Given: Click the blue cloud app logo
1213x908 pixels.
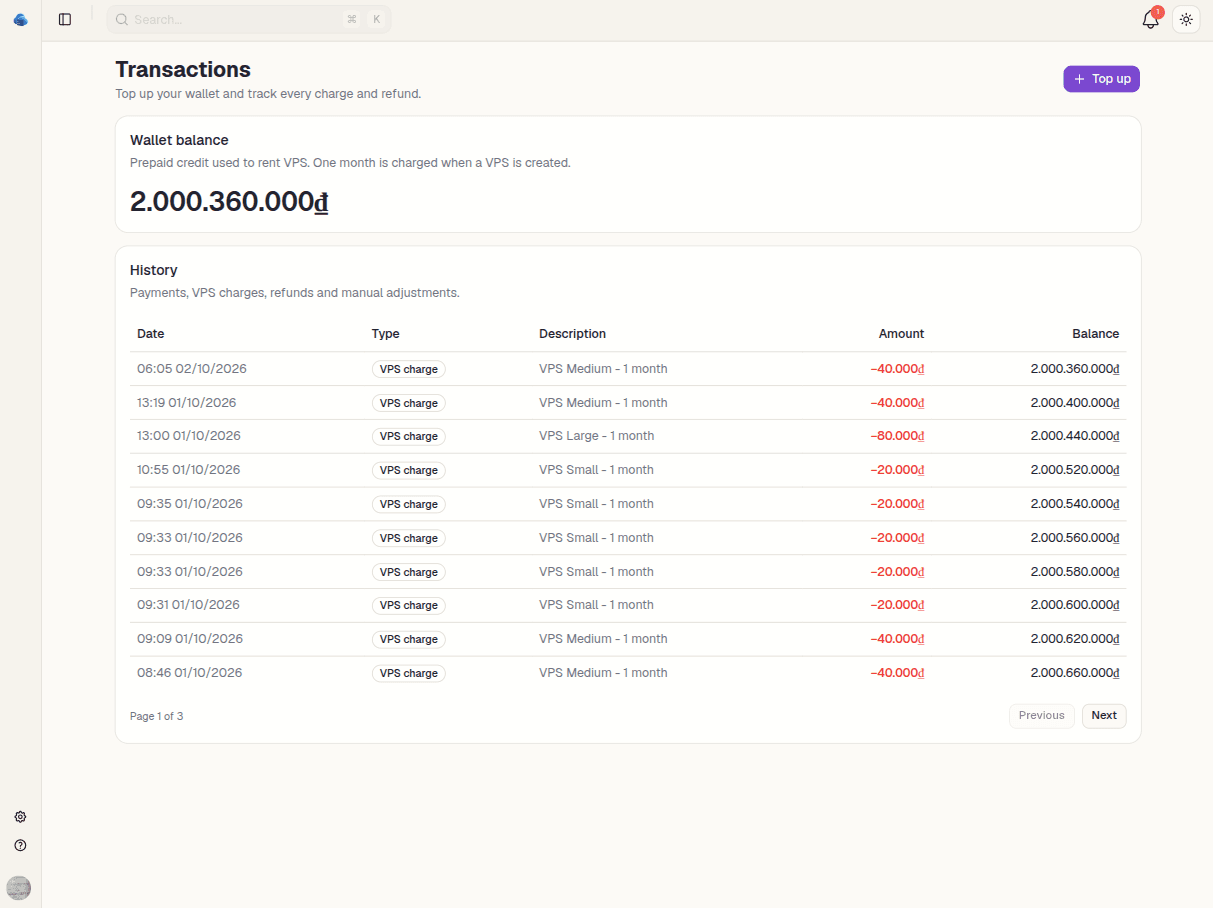Looking at the screenshot, I should coord(20,19).
